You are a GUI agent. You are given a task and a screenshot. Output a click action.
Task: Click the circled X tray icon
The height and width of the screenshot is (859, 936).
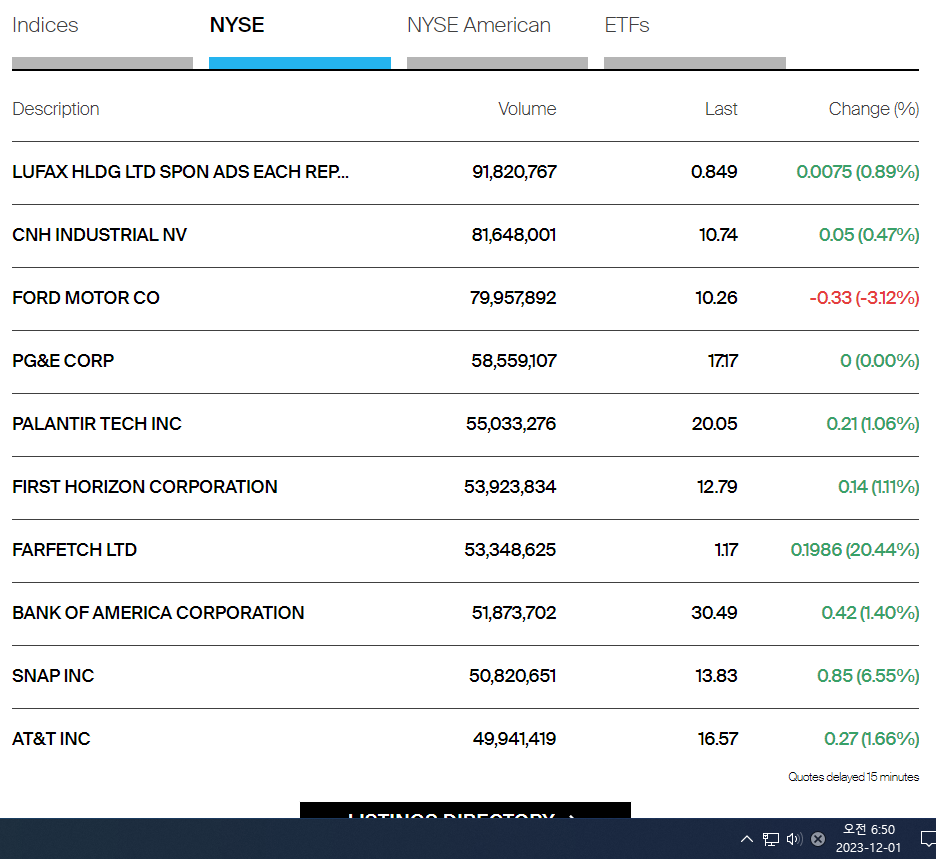point(818,839)
